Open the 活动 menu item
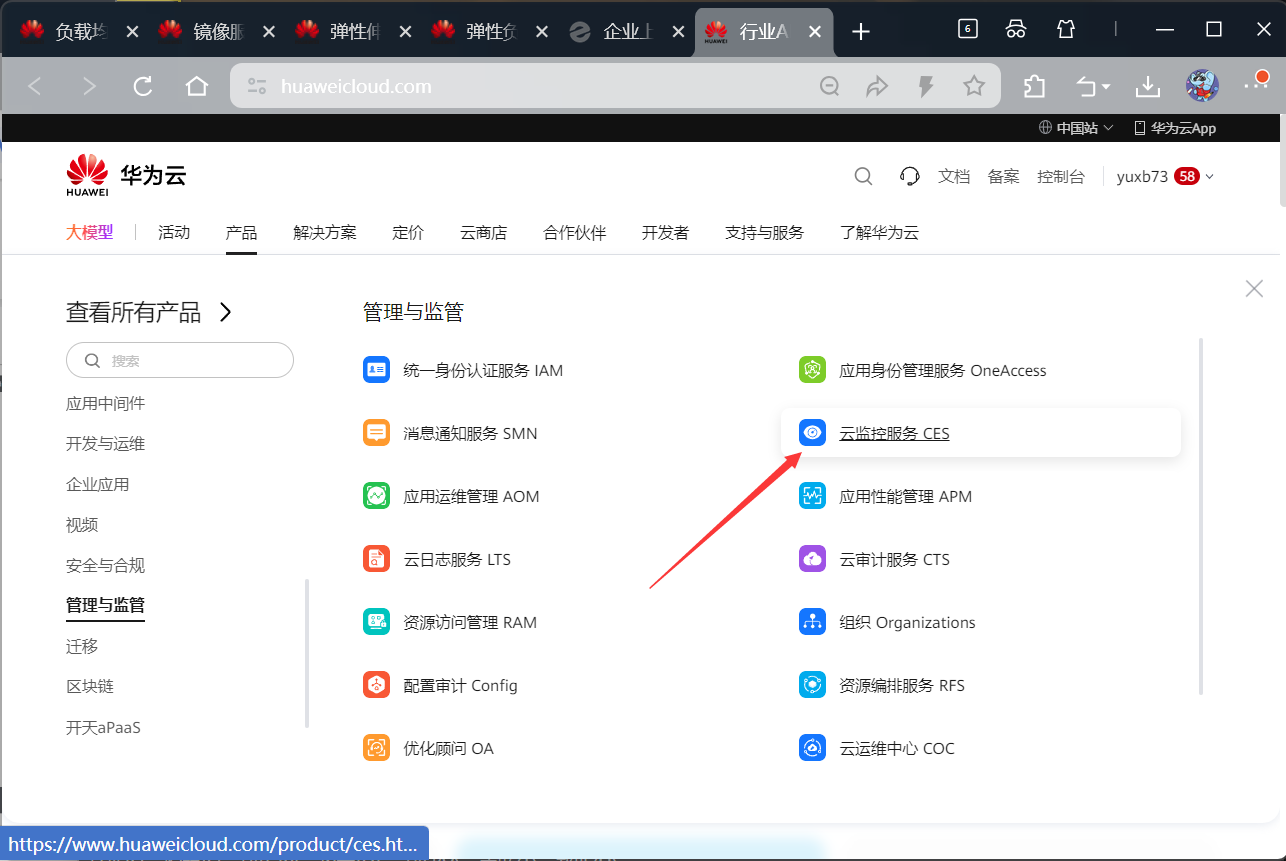Screen dimensions: 1286x861 [174, 232]
